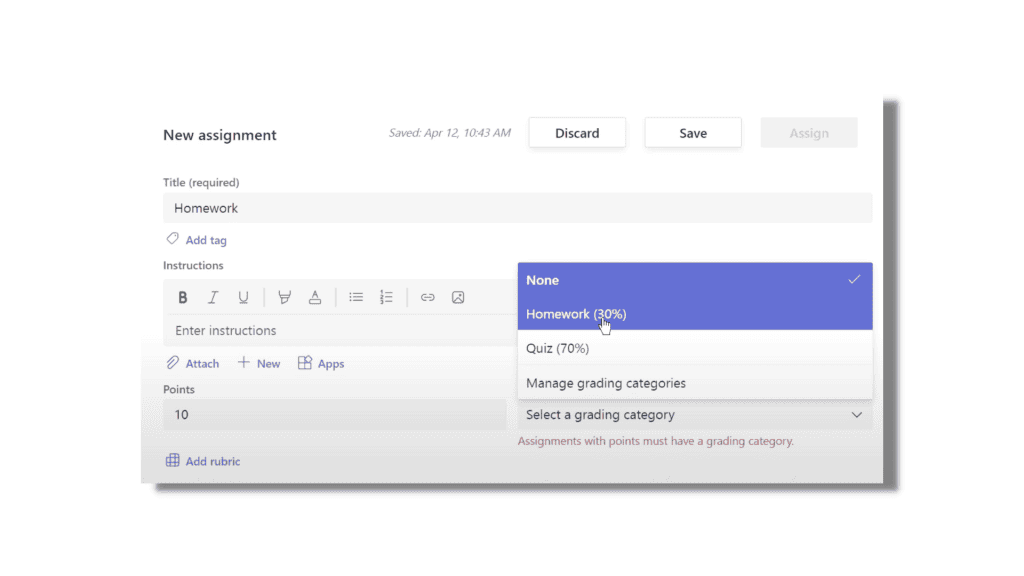Toggle bold formatting in instructions toolbar

(182, 297)
